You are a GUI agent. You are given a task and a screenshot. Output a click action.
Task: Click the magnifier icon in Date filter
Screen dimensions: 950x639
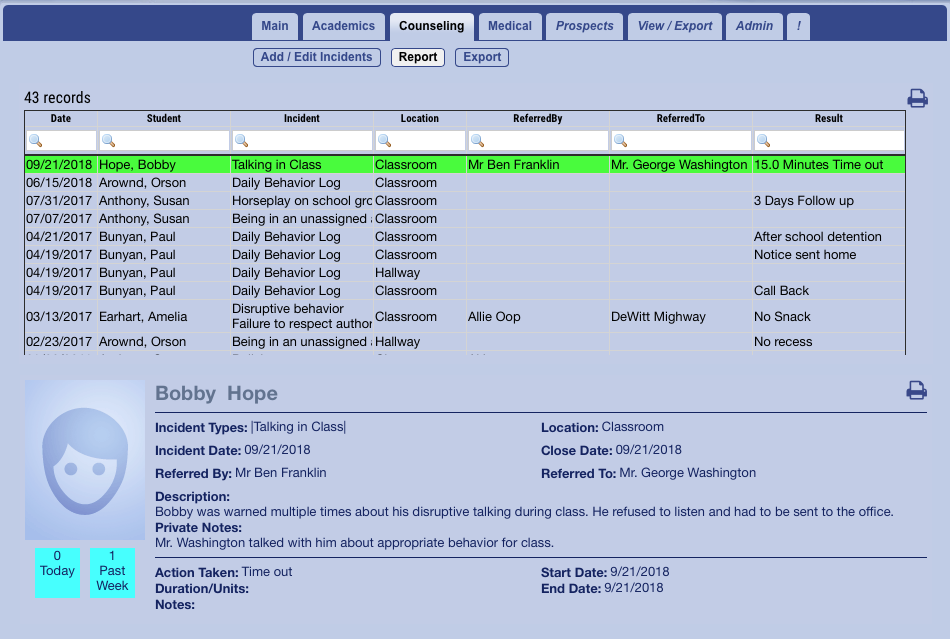pyautogui.click(x=35, y=141)
